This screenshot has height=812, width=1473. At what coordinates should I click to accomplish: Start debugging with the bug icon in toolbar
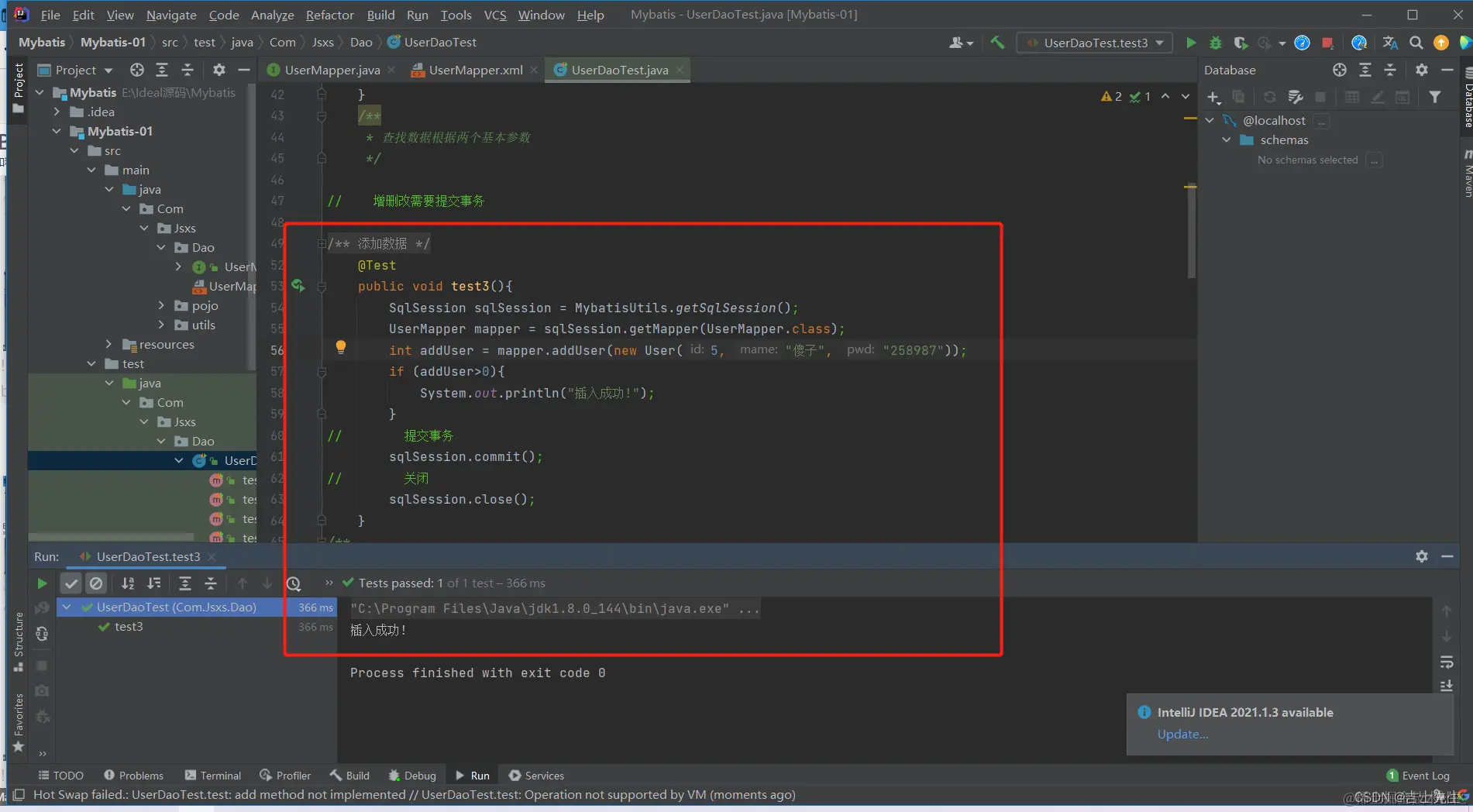[x=1216, y=43]
